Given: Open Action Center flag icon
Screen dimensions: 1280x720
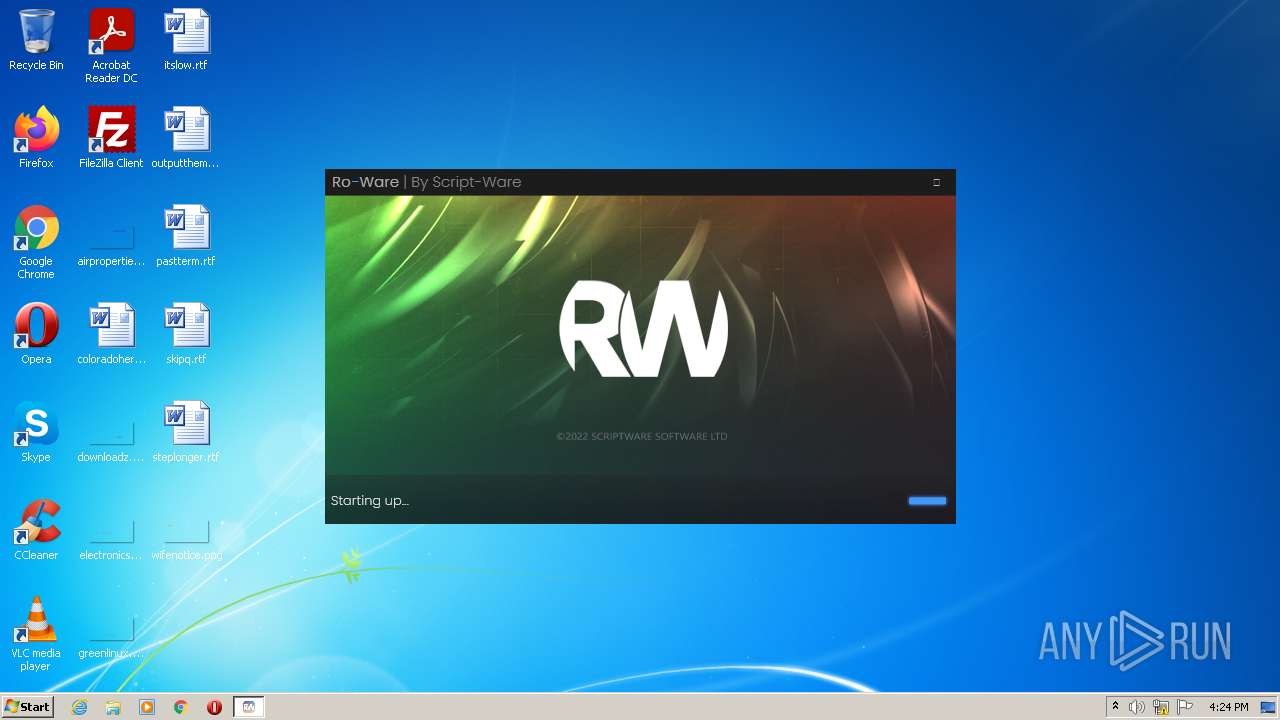Looking at the screenshot, I should click(x=1185, y=707).
